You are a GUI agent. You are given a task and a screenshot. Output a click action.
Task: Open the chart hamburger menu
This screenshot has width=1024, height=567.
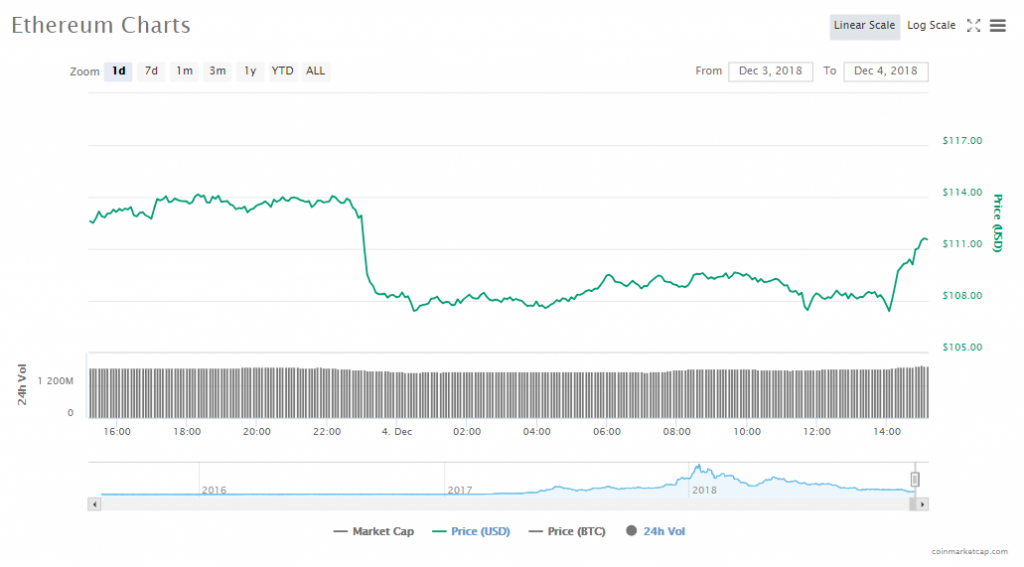pyautogui.click(x=997, y=26)
